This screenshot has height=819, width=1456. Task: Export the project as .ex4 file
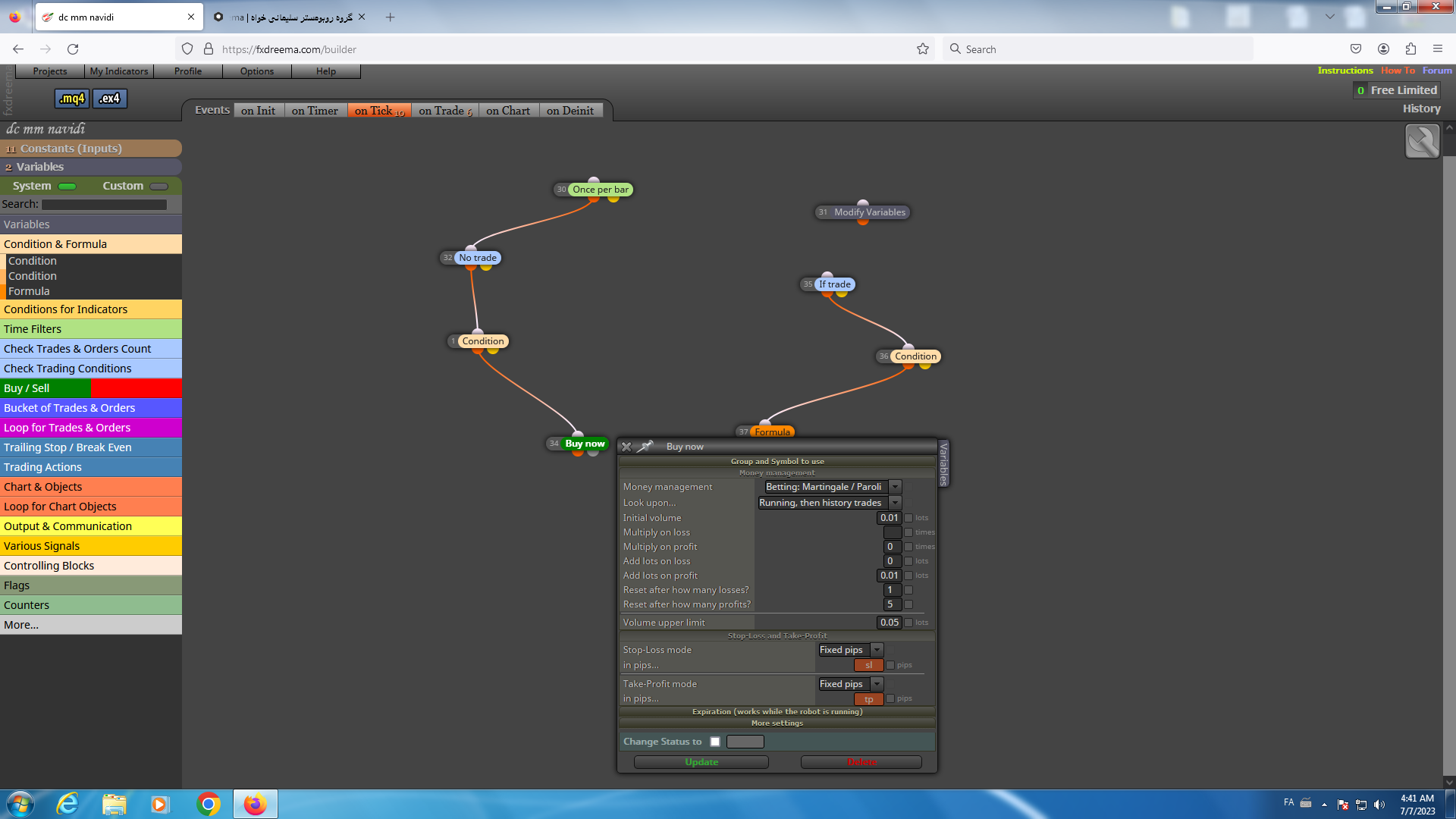coord(110,99)
